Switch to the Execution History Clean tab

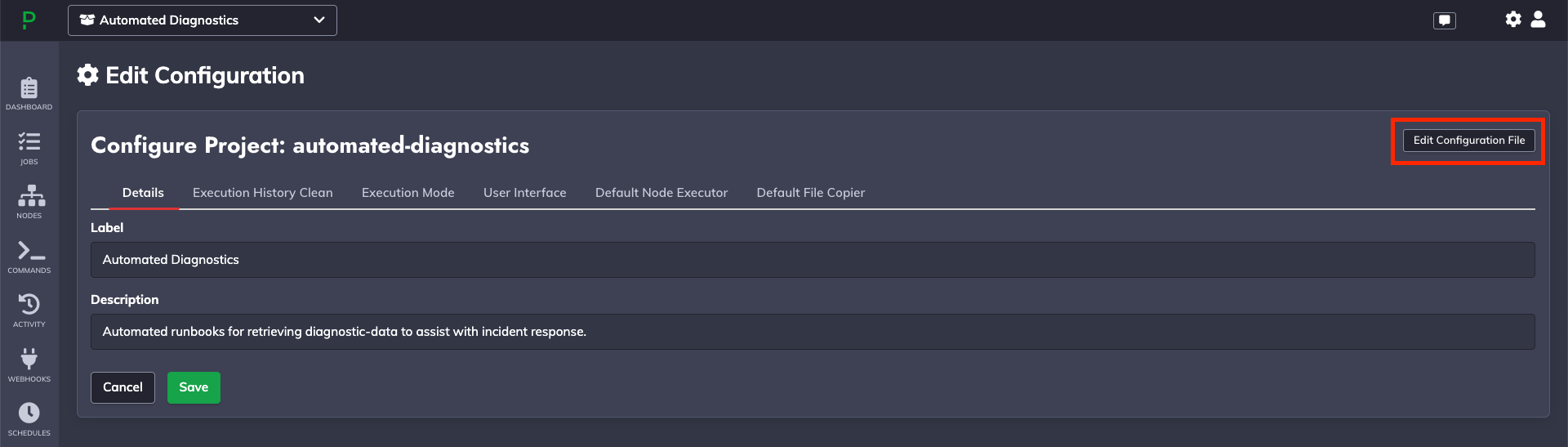tap(263, 193)
